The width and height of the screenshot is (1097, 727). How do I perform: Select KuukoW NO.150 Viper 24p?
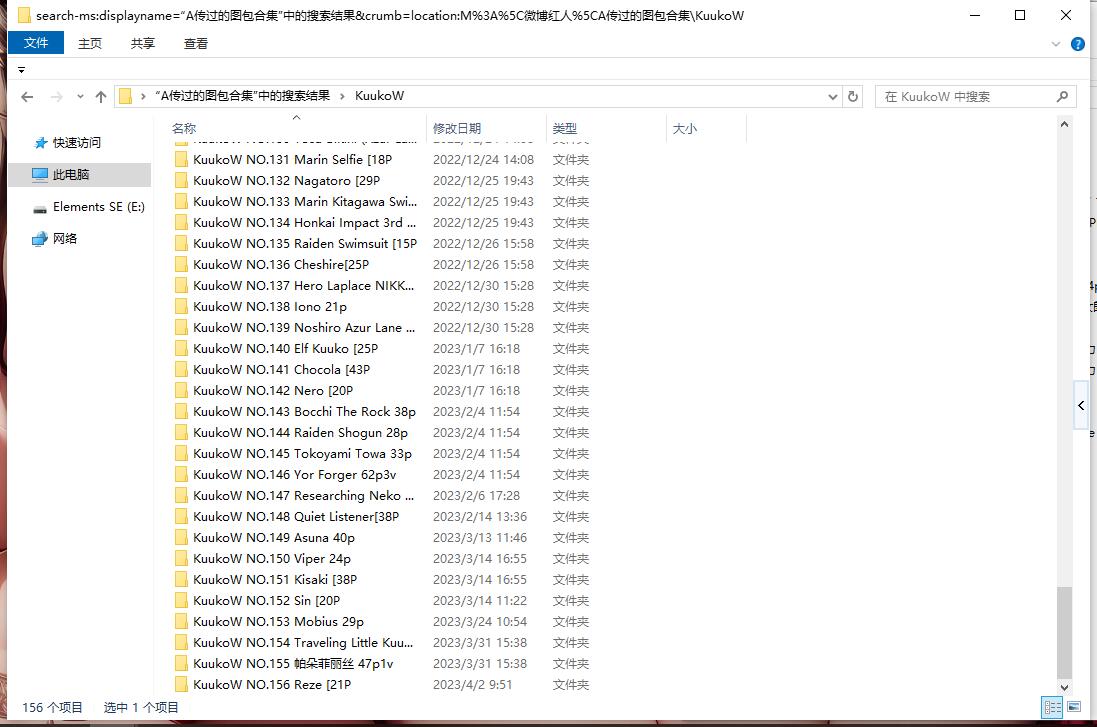click(x=272, y=558)
